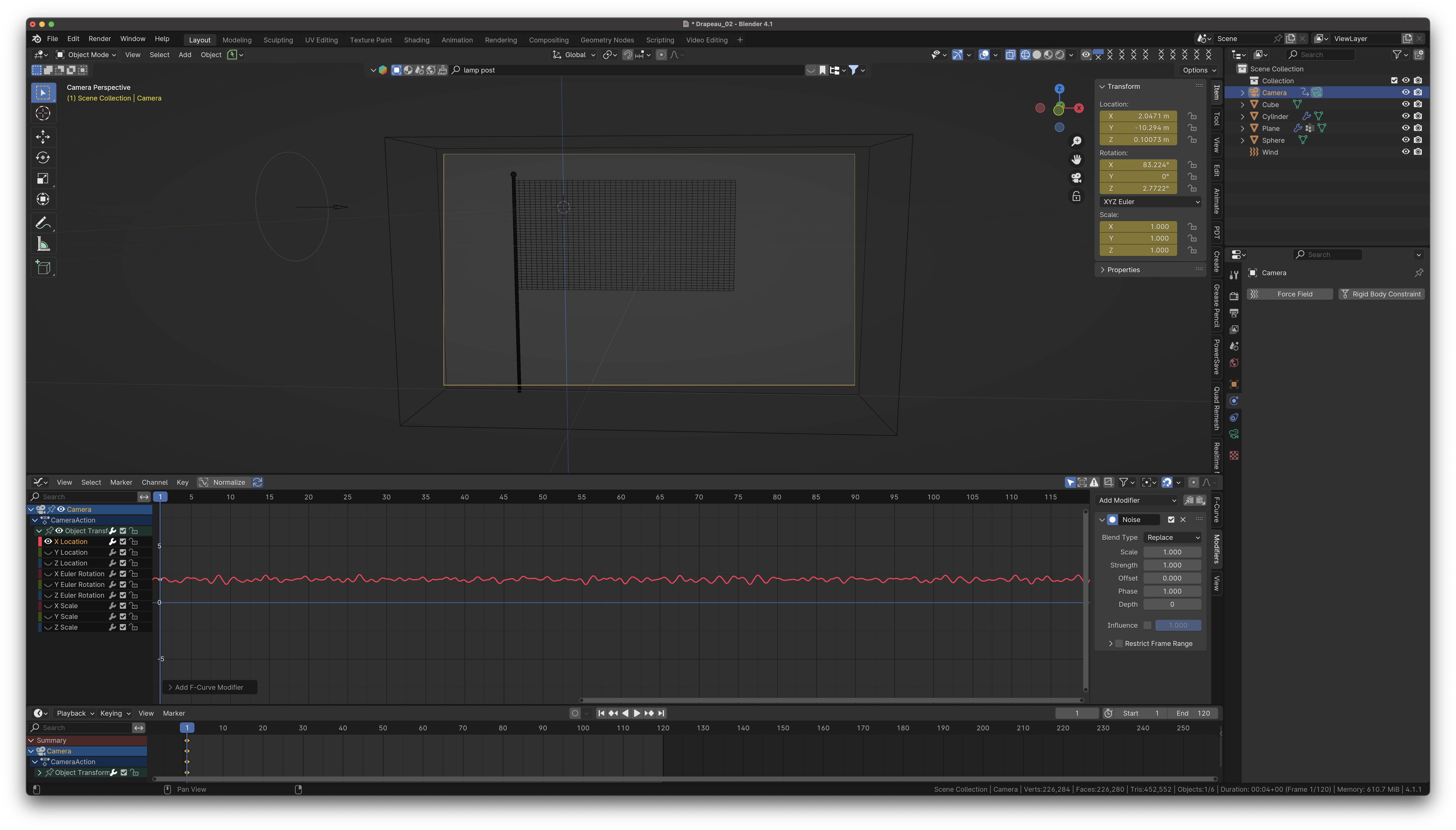The height and width of the screenshot is (830, 1456).
Task: Play the animation forward
Action: point(637,713)
